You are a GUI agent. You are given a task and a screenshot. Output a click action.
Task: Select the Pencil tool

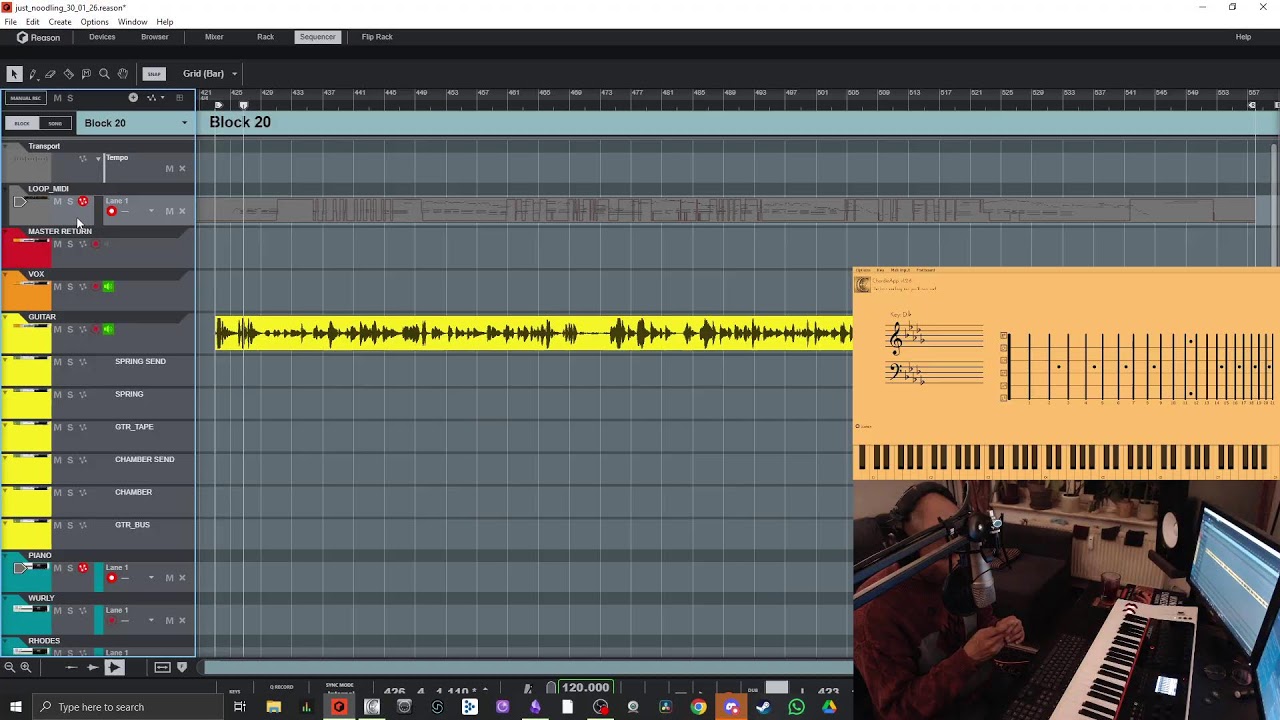point(32,74)
